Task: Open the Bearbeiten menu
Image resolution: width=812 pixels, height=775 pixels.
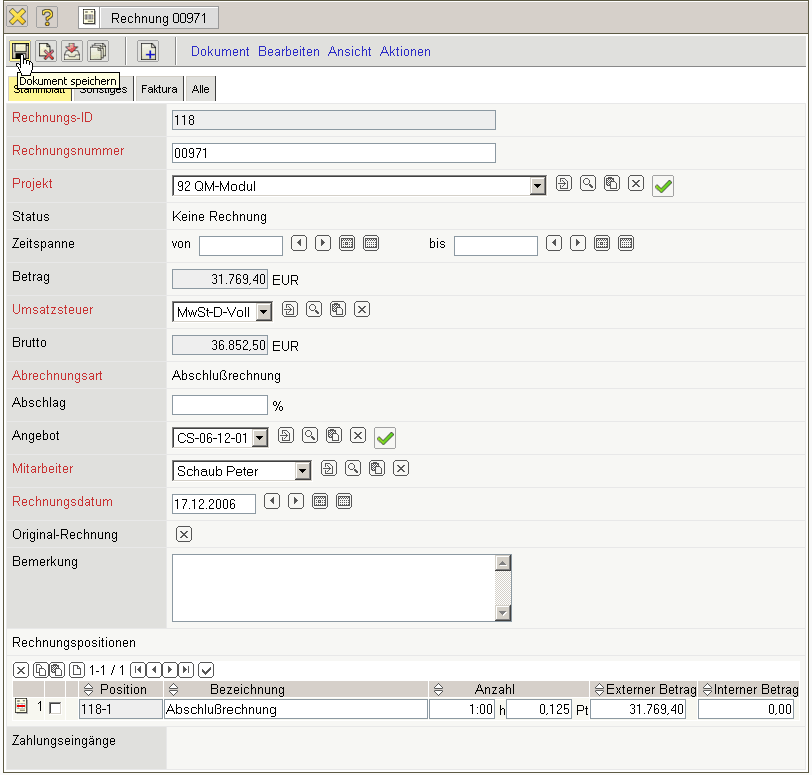Action: [x=288, y=51]
